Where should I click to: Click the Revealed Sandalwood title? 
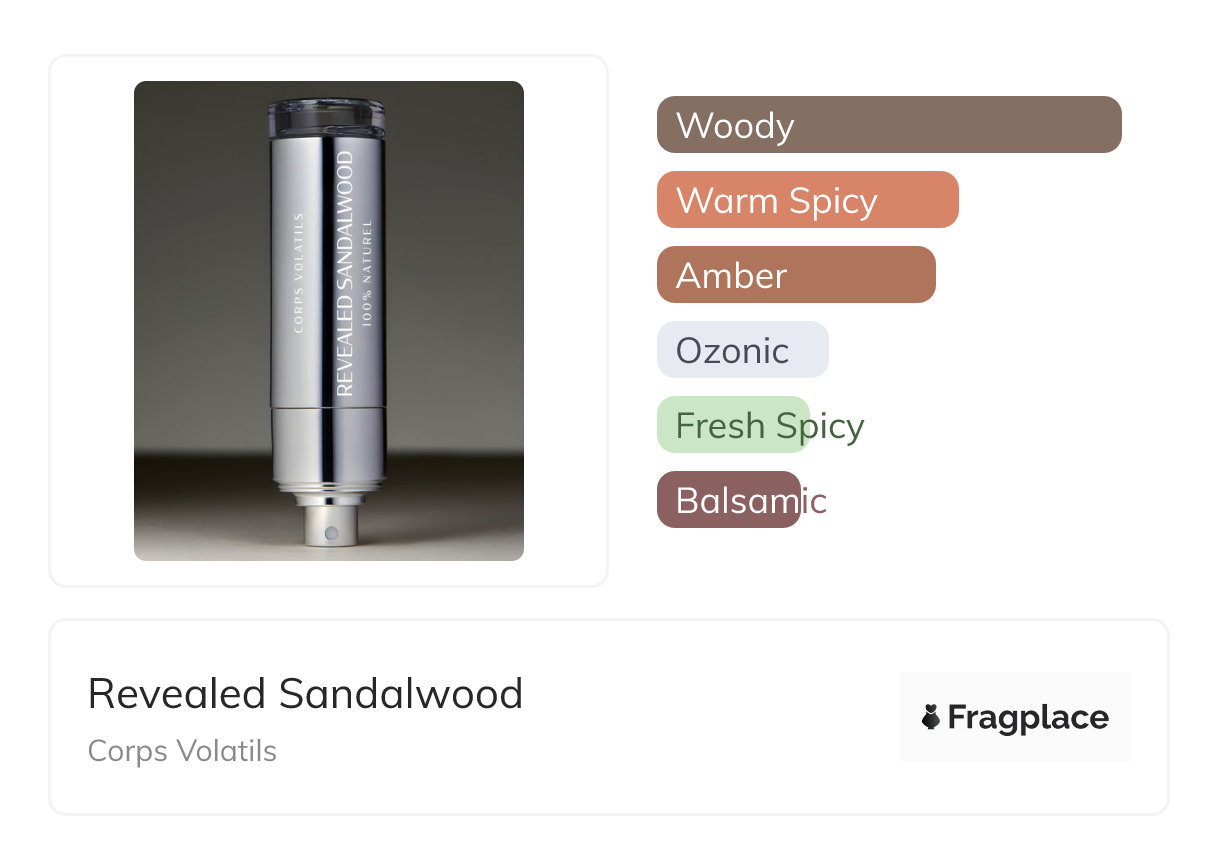305,694
